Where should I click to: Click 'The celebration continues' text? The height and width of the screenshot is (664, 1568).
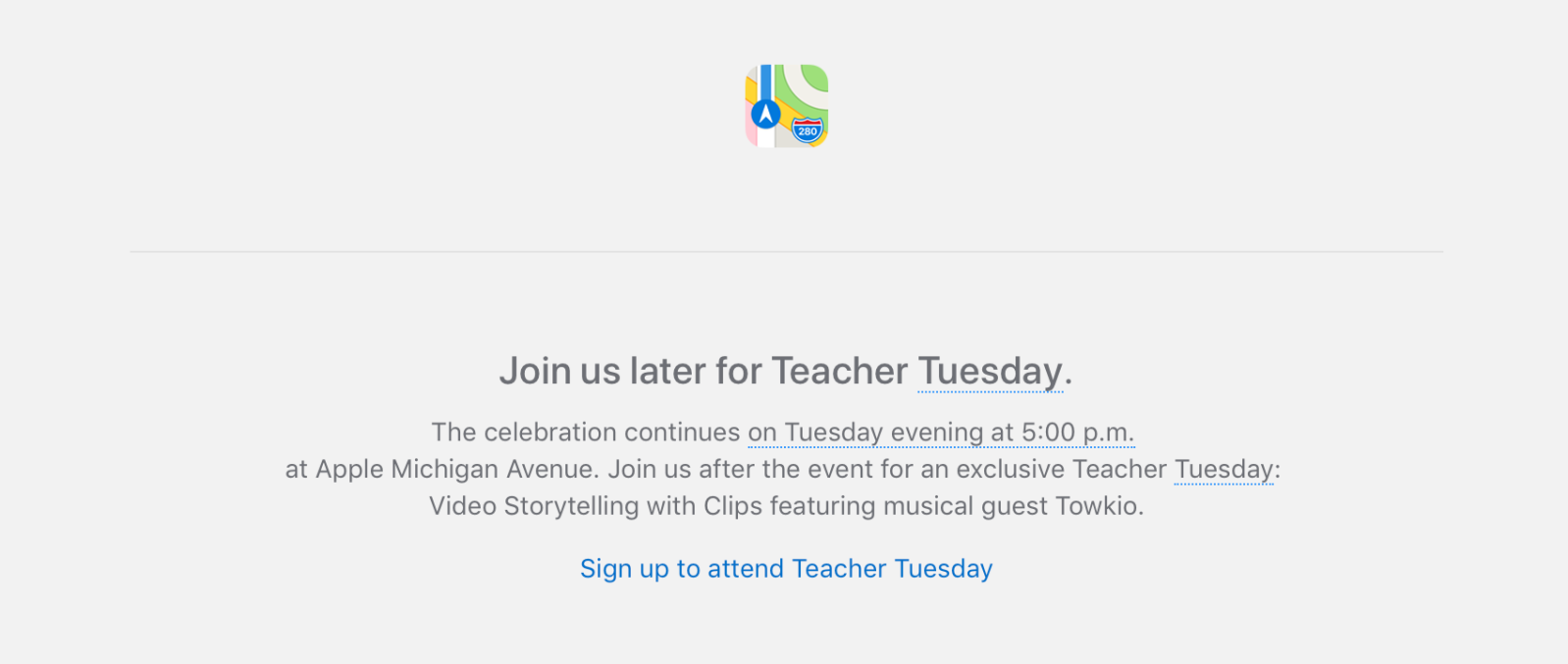pos(585,433)
